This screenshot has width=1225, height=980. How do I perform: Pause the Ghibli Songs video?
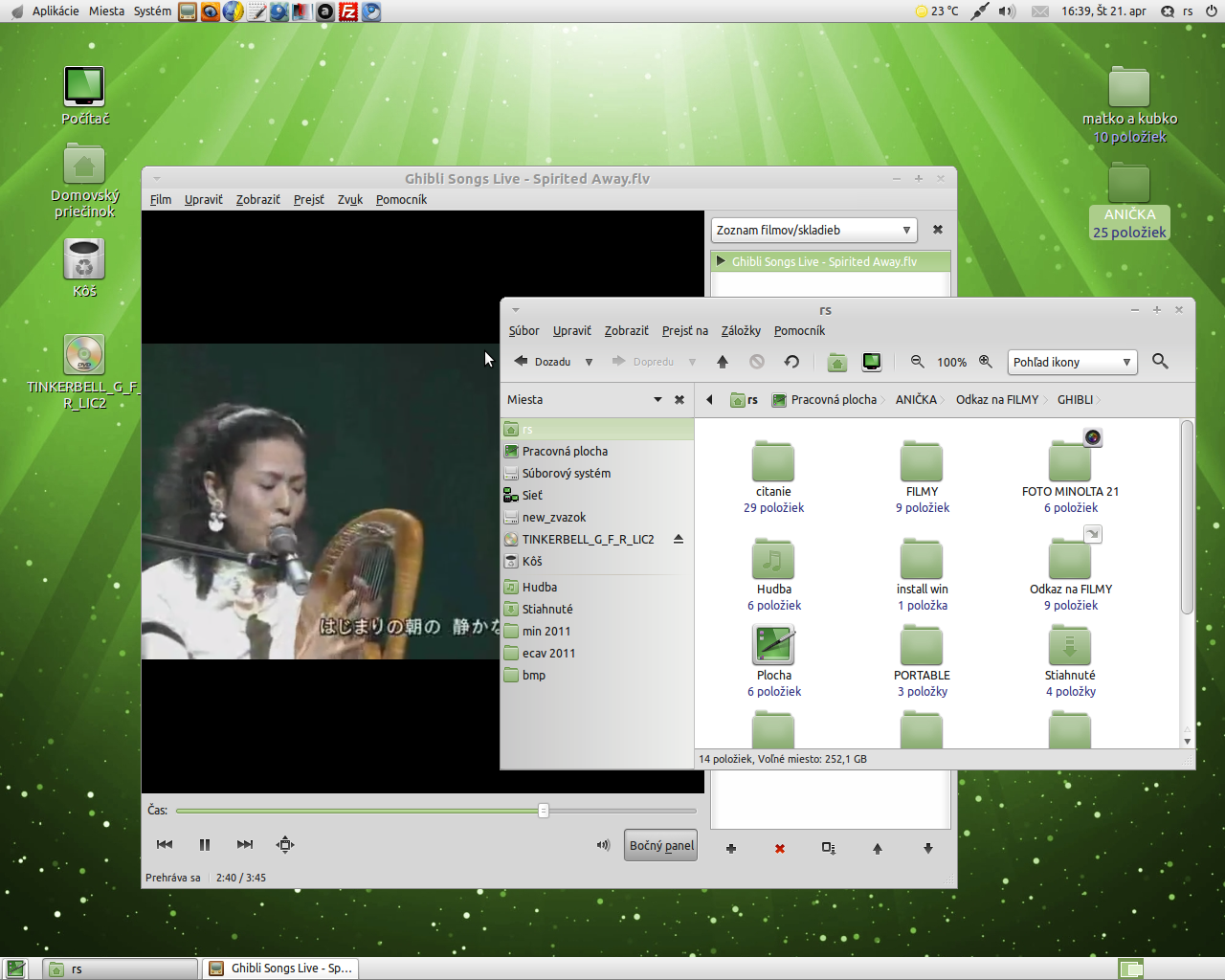[204, 844]
